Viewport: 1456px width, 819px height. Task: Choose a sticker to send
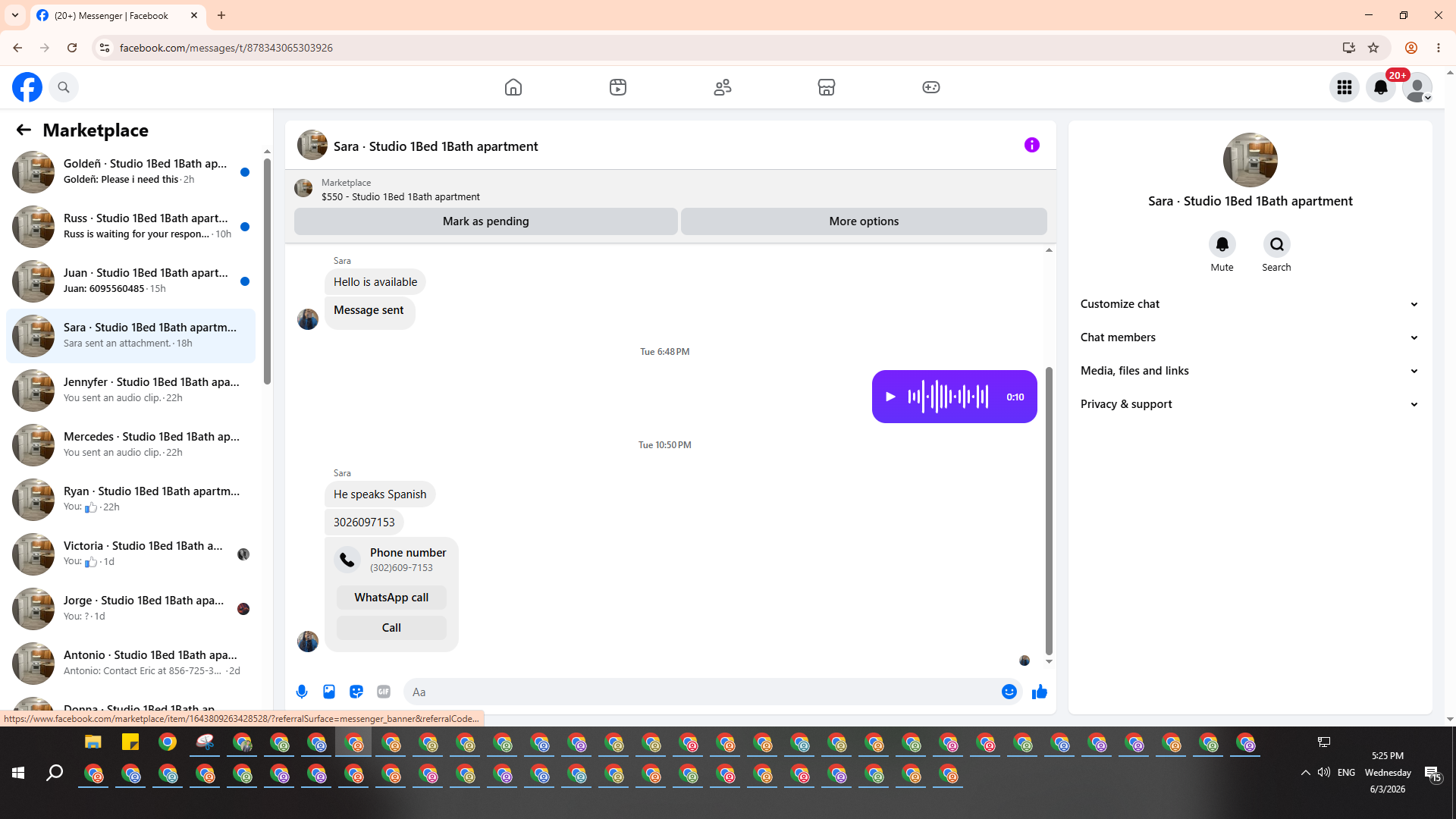tap(356, 692)
